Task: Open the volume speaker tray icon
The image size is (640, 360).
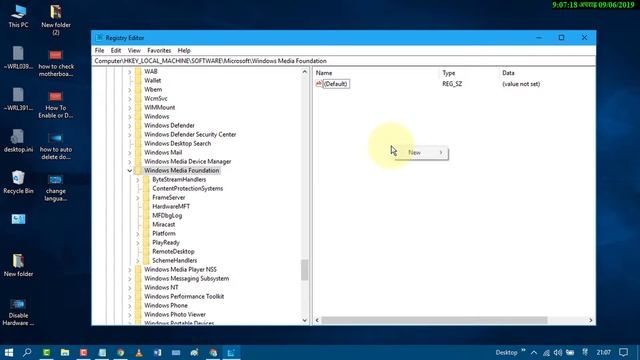Action: (x=558, y=352)
